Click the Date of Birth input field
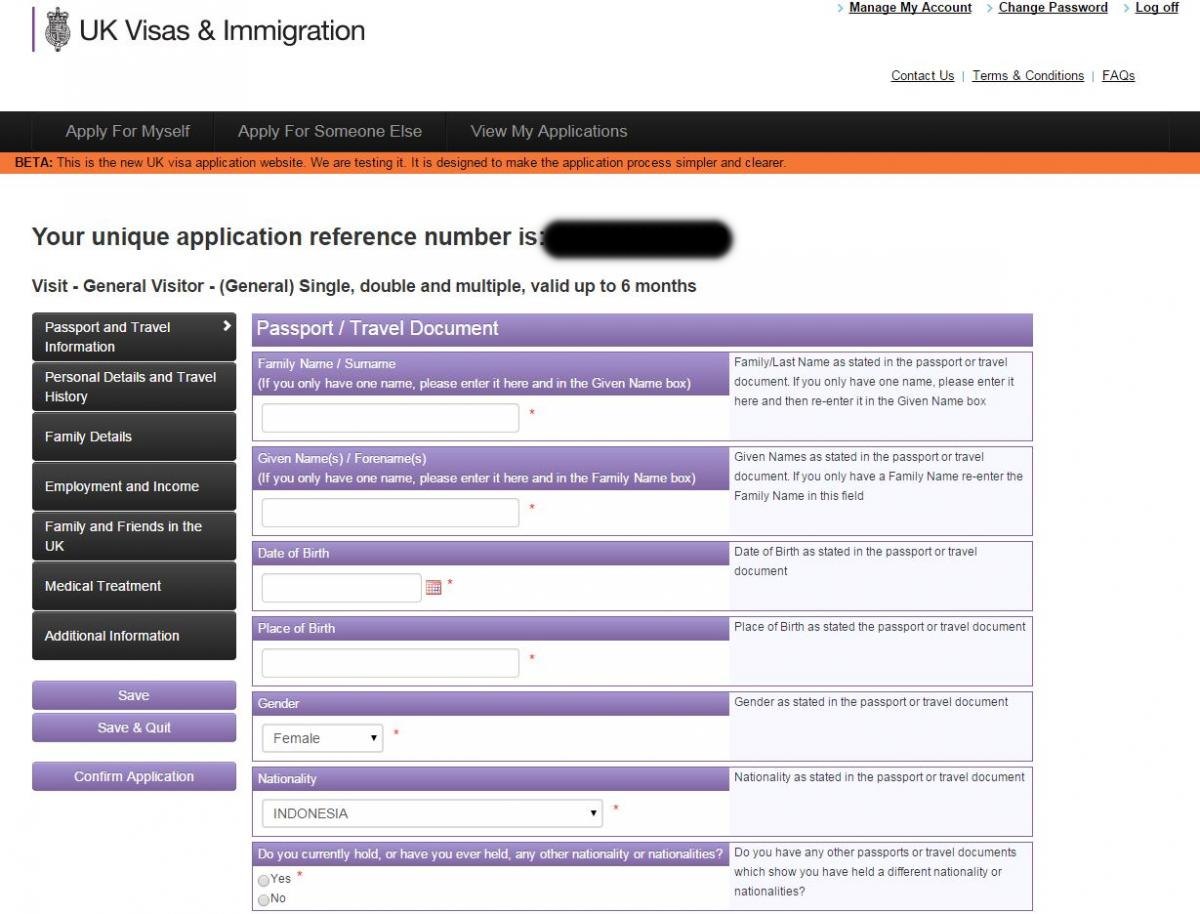 342,588
